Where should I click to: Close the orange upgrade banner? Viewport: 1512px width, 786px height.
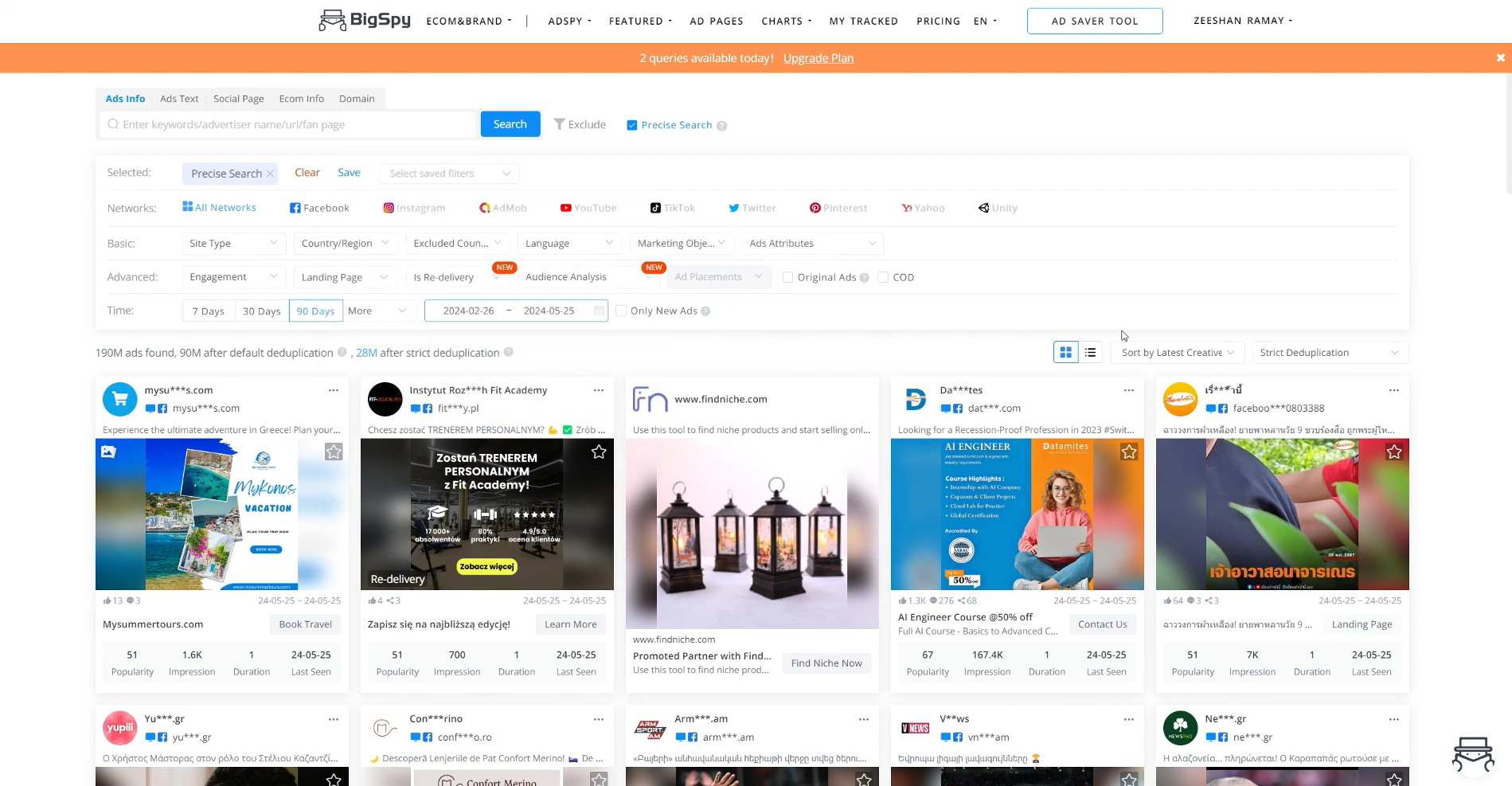(x=1500, y=58)
